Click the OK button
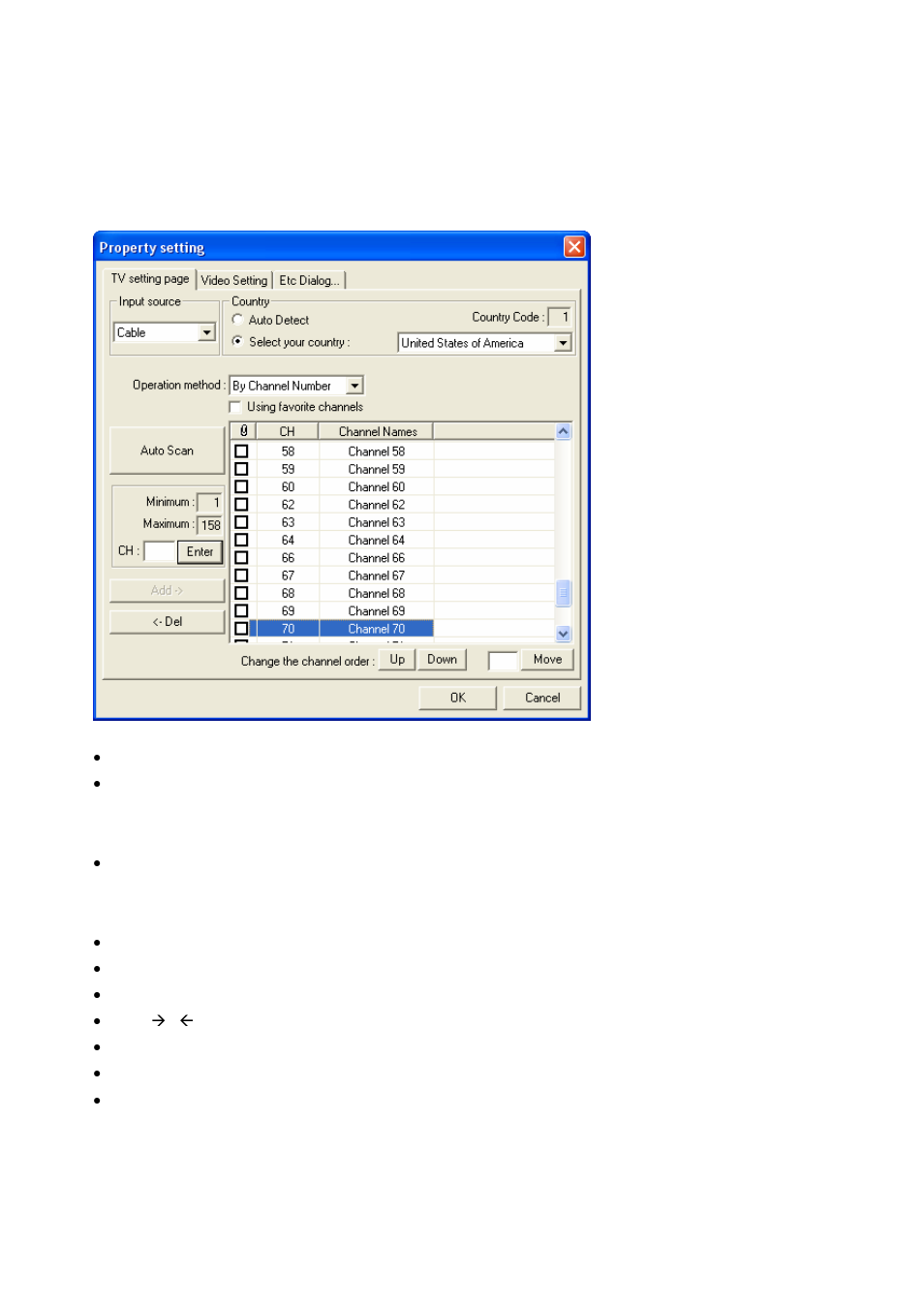Viewport: 924px width, 1307px height. [458, 698]
